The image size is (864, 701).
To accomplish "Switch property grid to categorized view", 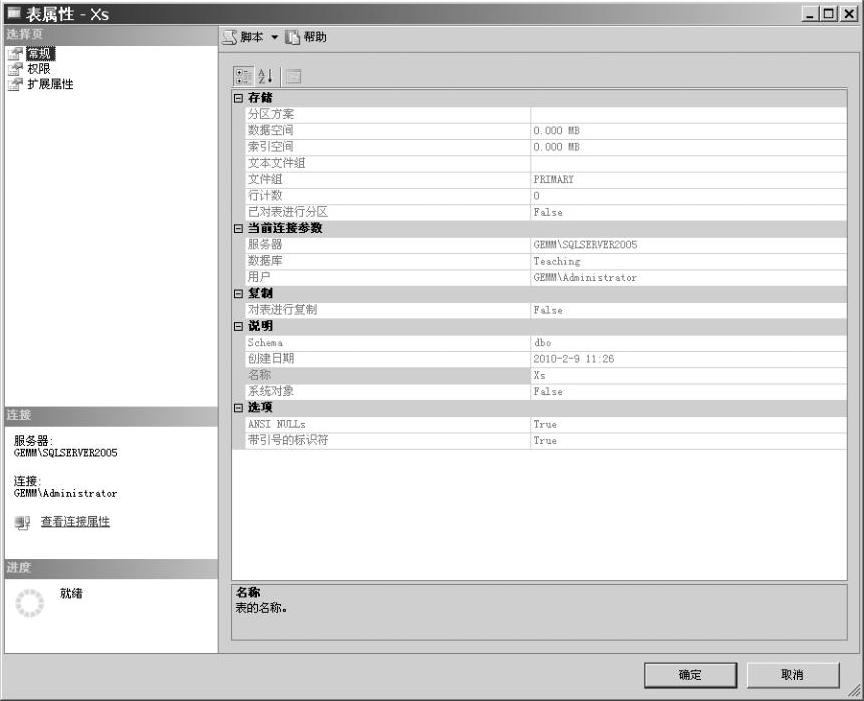I will (244, 76).
